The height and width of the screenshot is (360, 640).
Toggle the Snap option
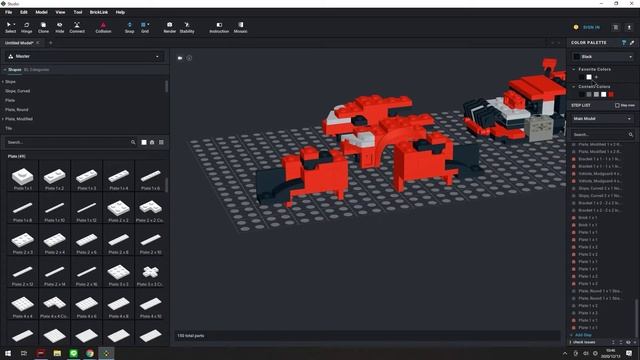tap(129, 27)
